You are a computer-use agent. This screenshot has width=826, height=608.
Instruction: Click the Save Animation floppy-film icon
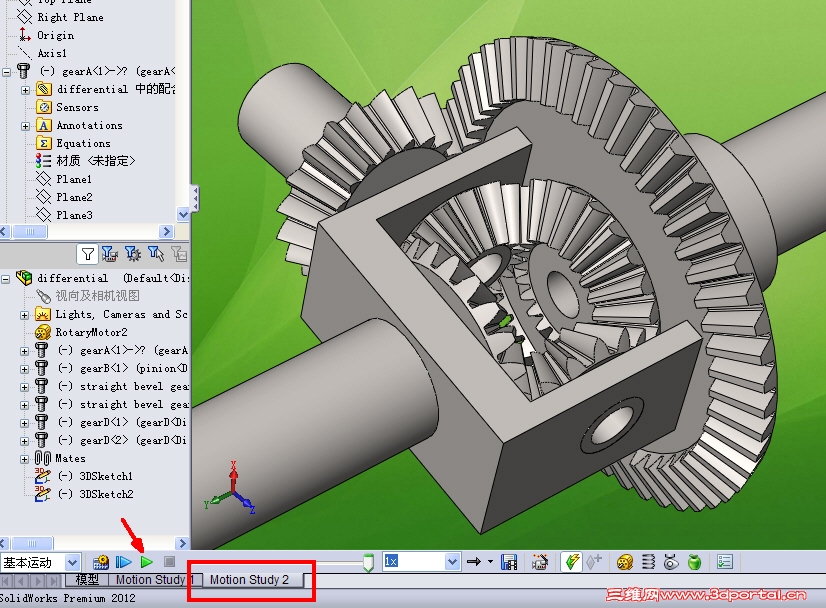[x=509, y=562]
